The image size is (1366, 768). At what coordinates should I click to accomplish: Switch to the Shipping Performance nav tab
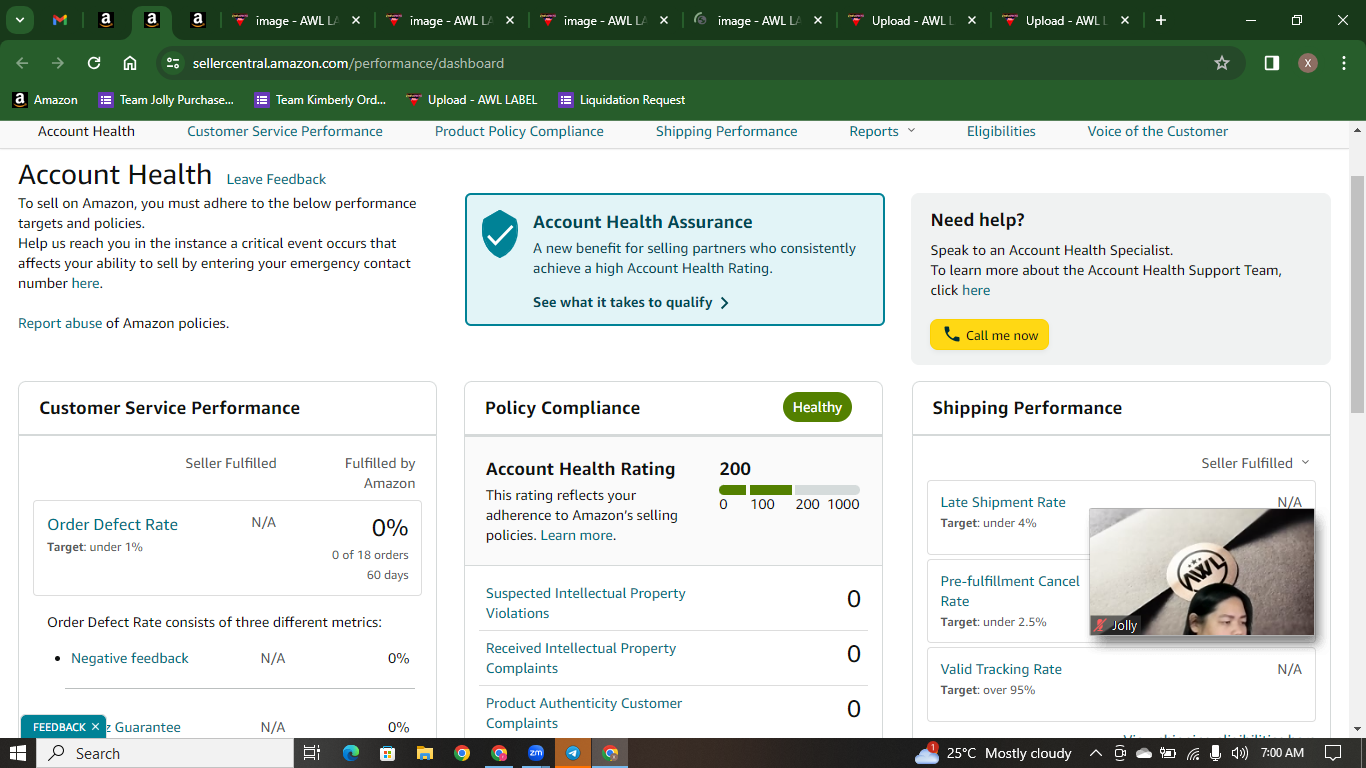727,131
